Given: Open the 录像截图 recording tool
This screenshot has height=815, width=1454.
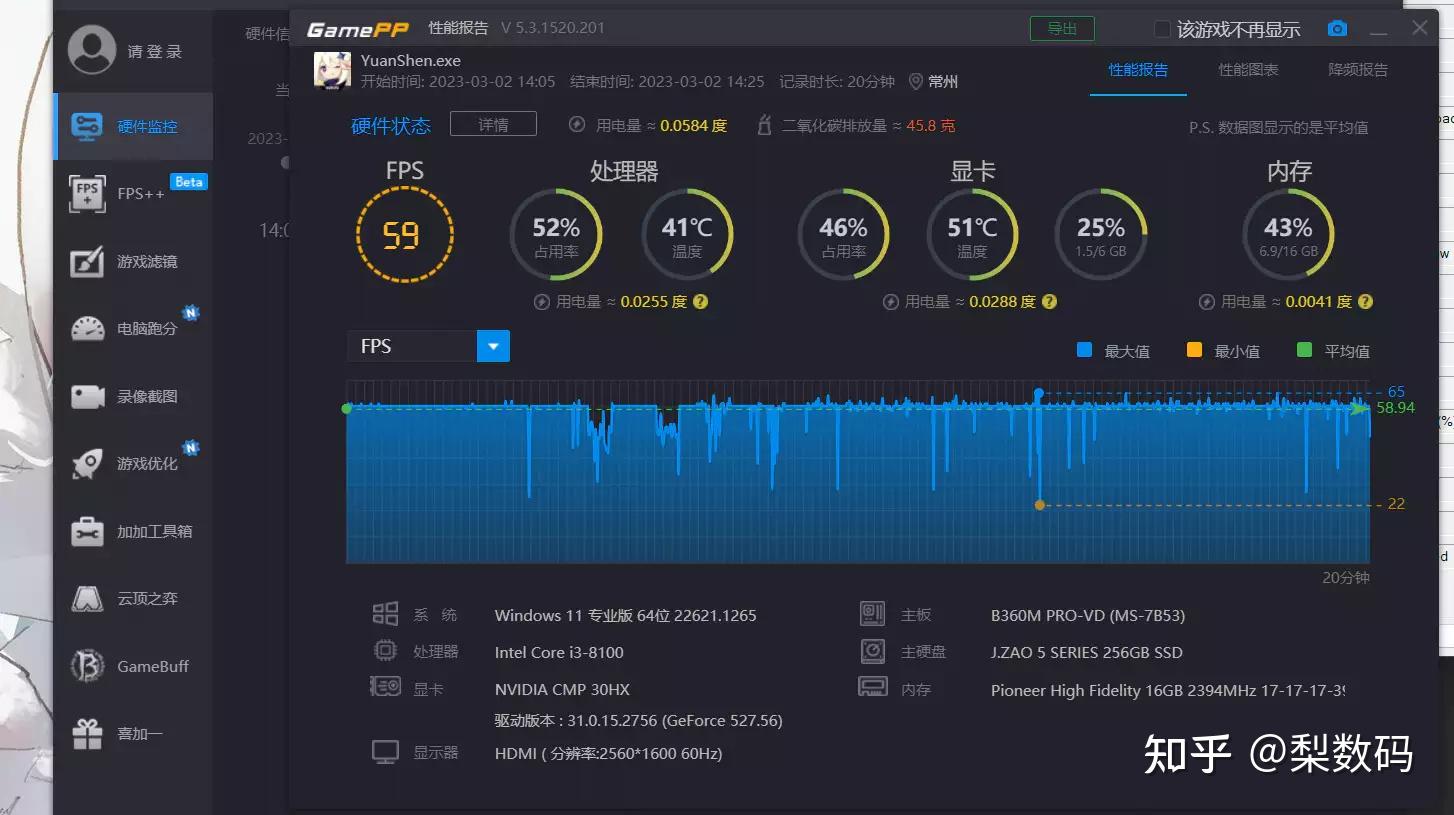Looking at the screenshot, I should pyautogui.click(x=133, y=396).
